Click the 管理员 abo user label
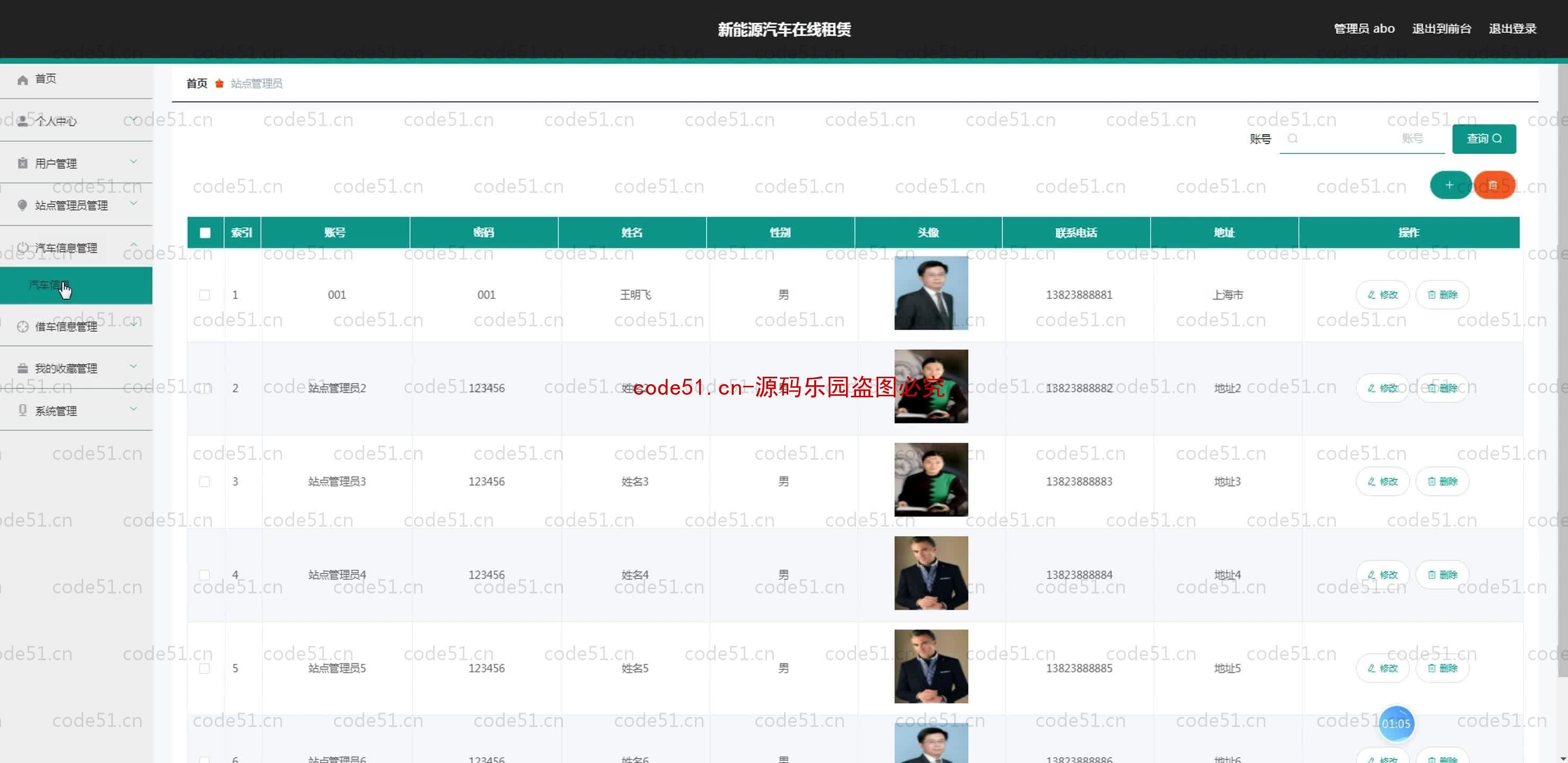Screen dimensions: 1568x763 [x=1364, y=29]
